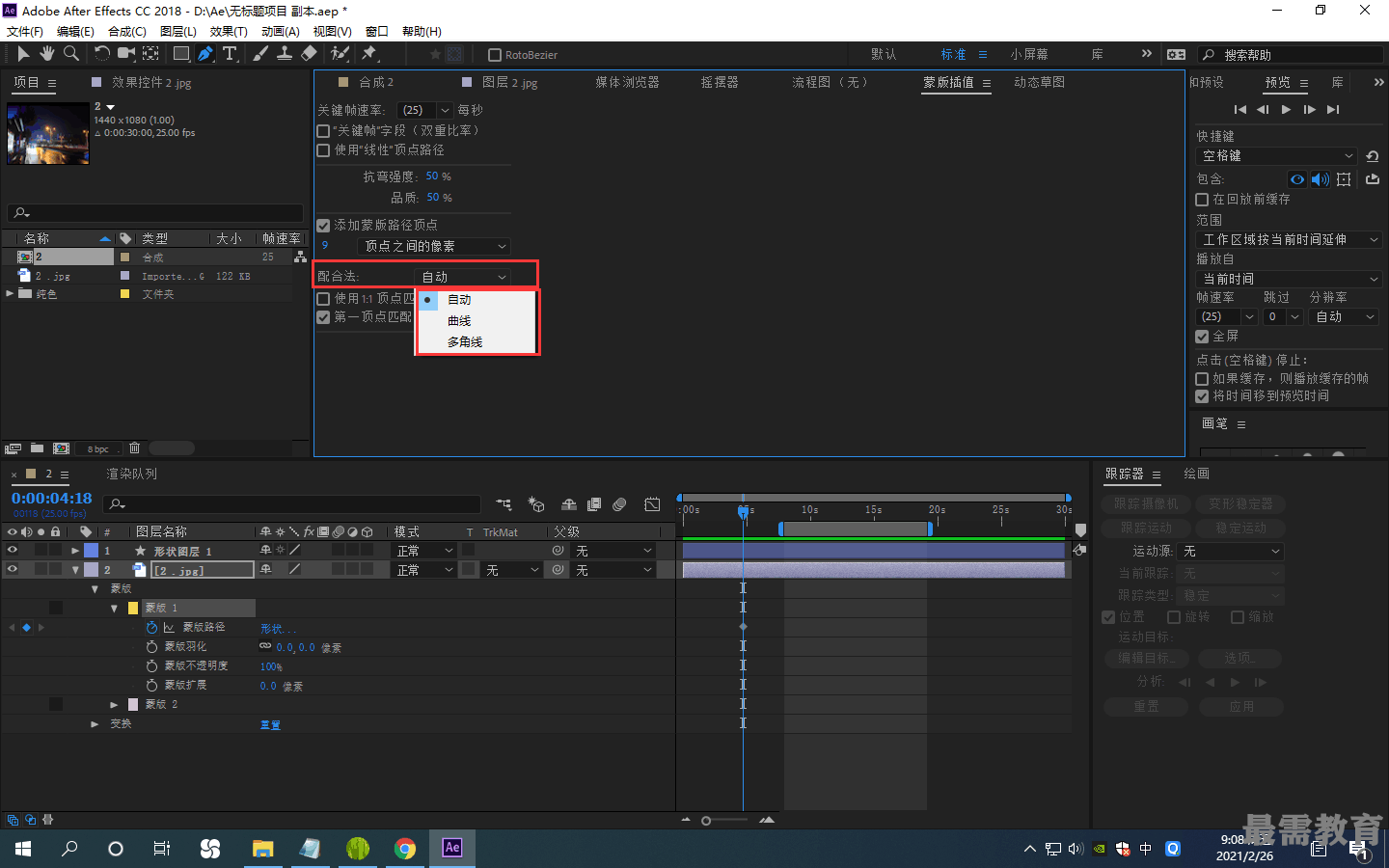Open the 顶点之间的像素 dropdown
Screen dimensions: 1389x868
click(x=433, y=247)
